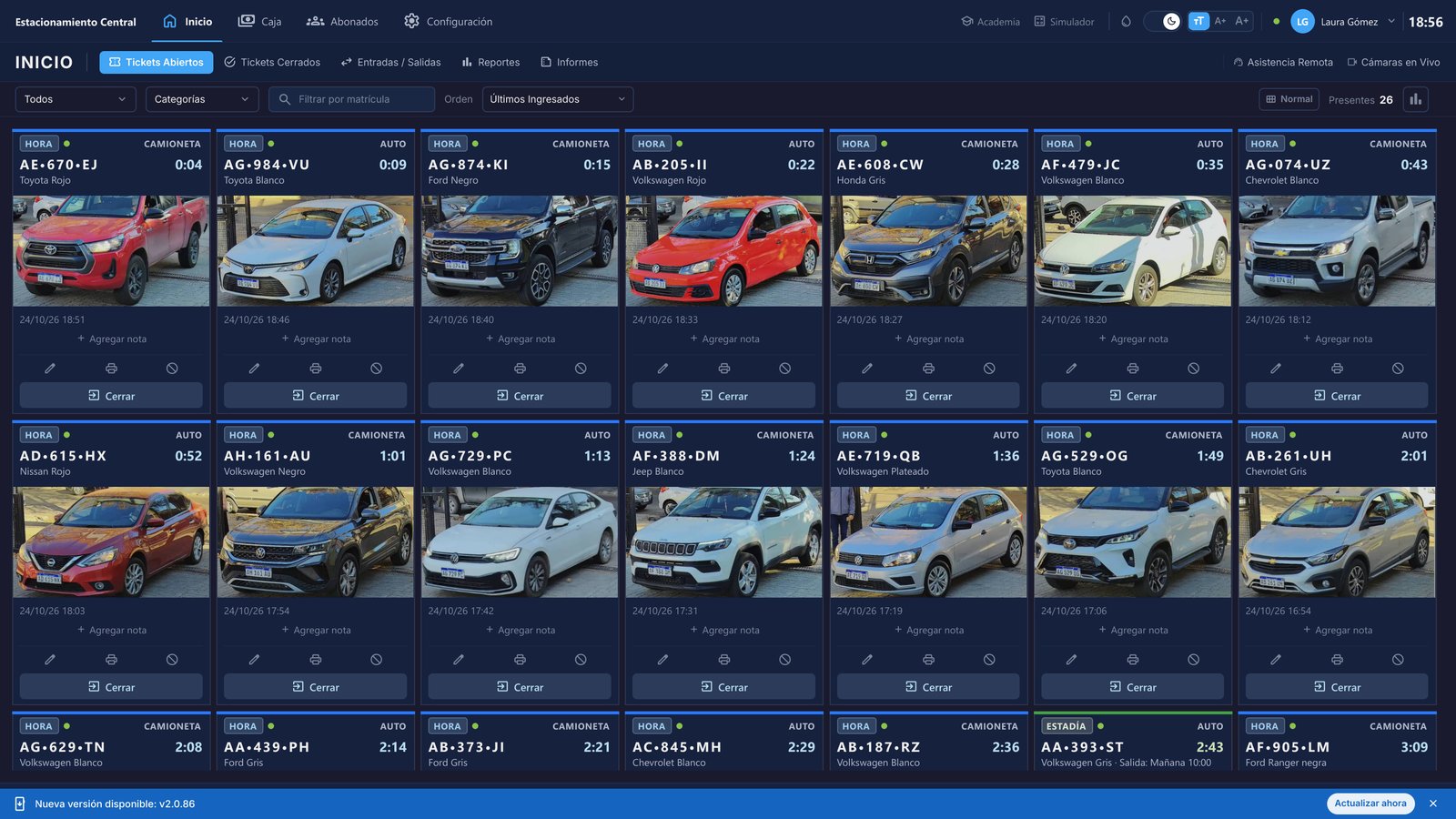
Task: Toggle the Normal grid view mode
Action: [1289, 99]
